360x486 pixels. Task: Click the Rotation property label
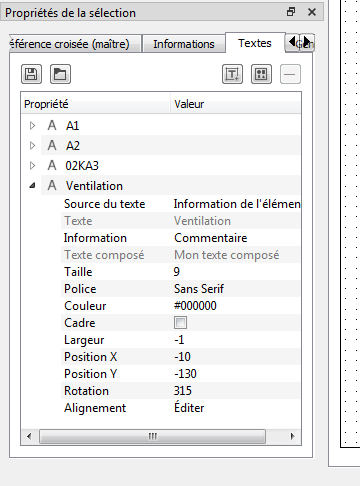[x=87, y=391]
